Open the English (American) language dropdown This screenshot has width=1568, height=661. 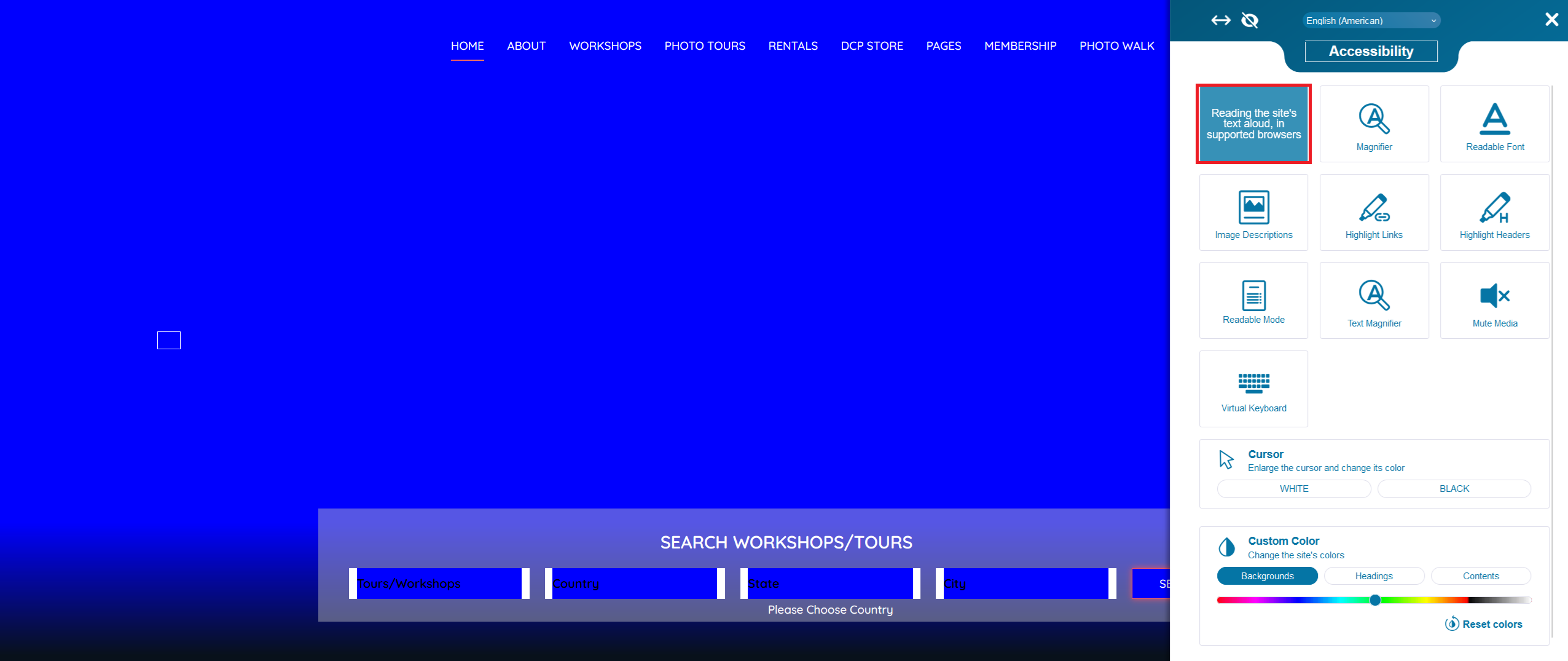click(x=1371, y=21)
